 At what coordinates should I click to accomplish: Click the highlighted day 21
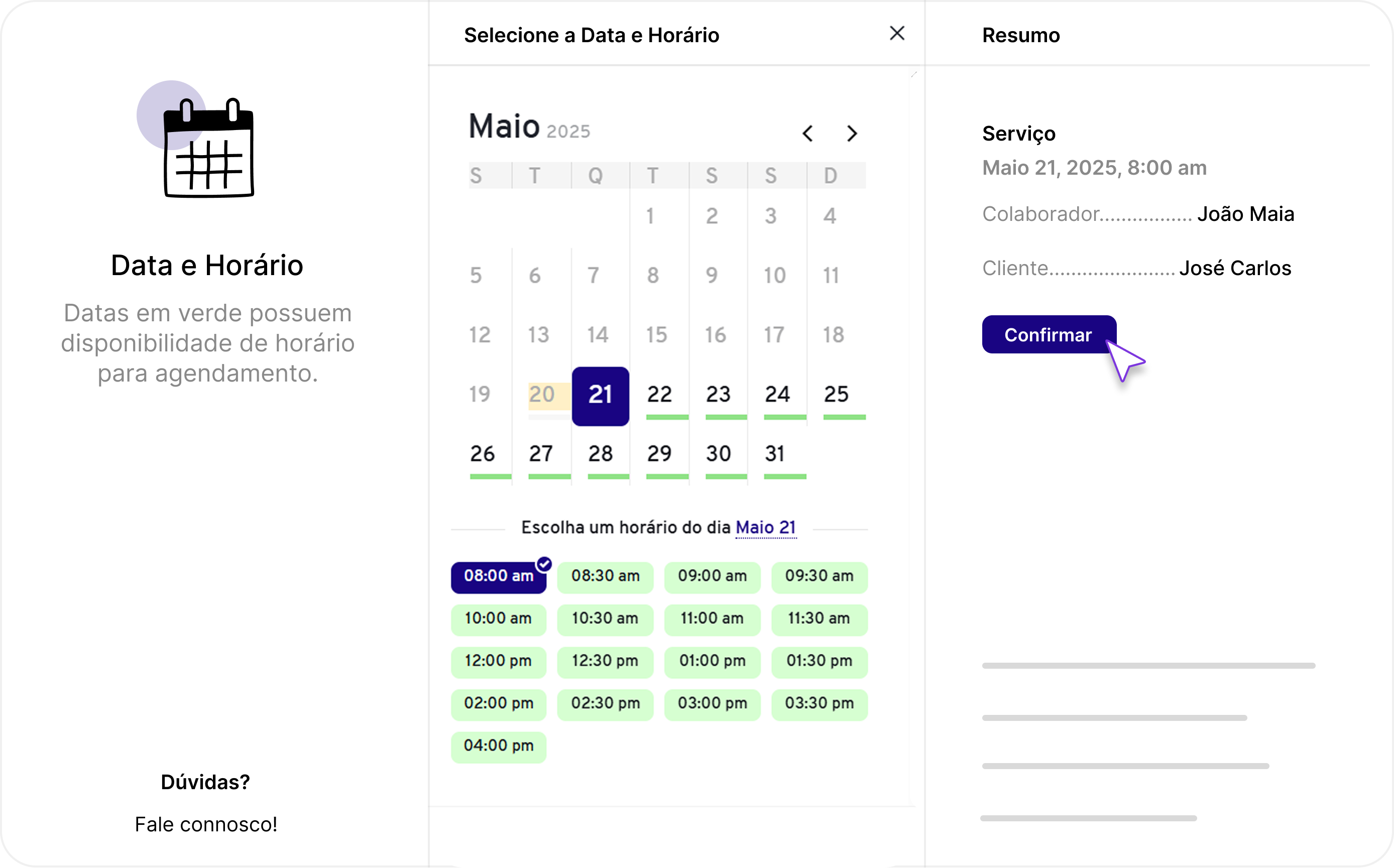[x=600, y=396]
